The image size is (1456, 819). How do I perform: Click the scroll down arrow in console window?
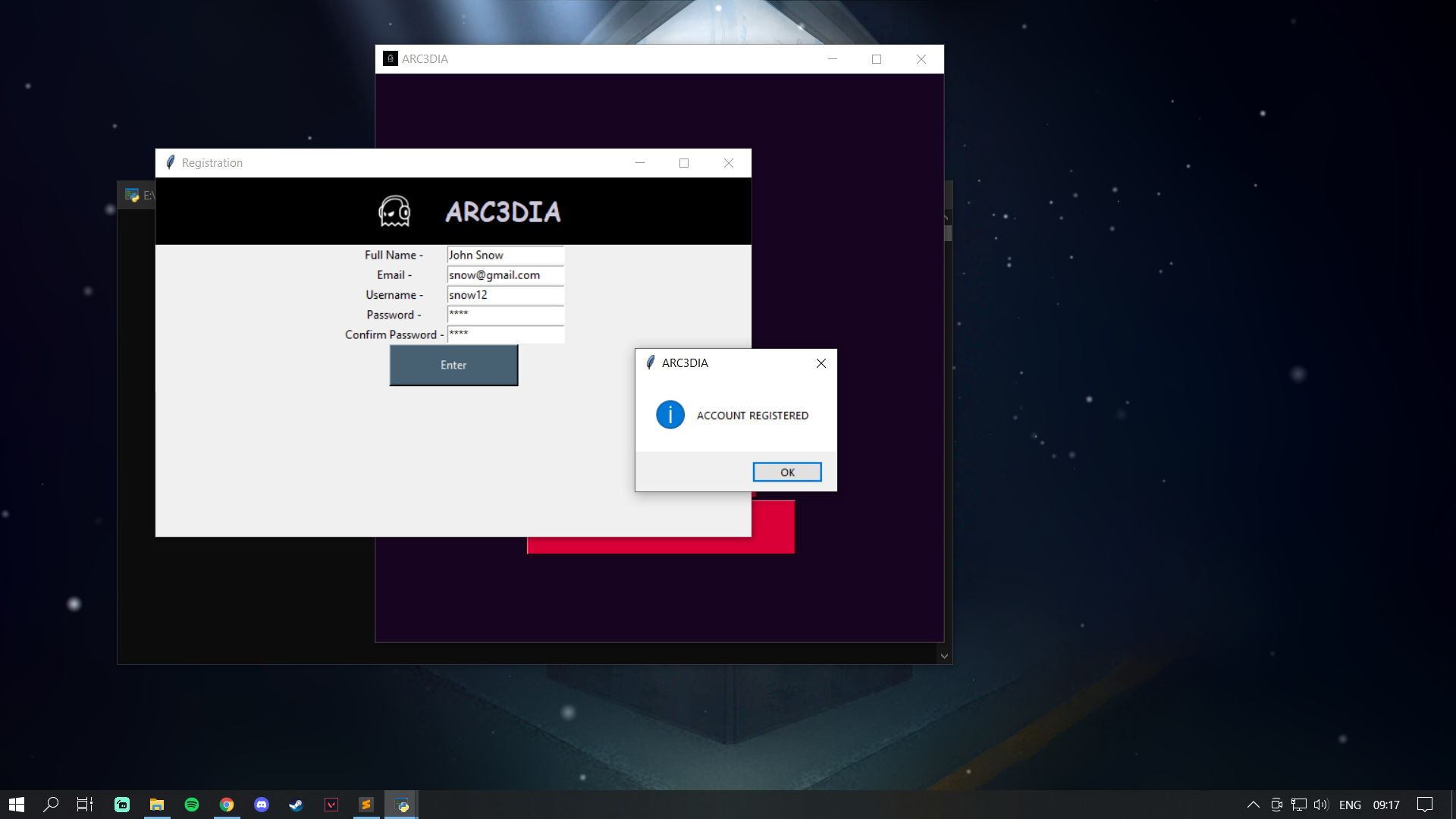pos(944,656)
